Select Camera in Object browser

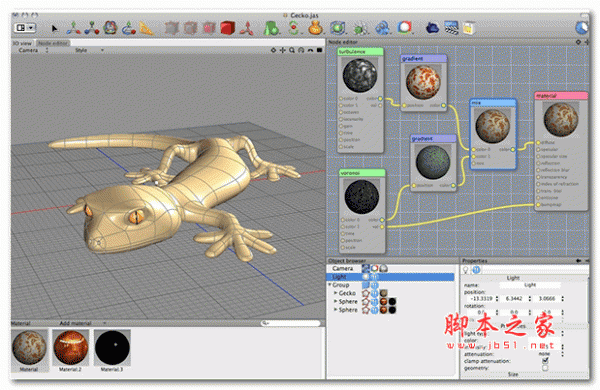(342, 268)
